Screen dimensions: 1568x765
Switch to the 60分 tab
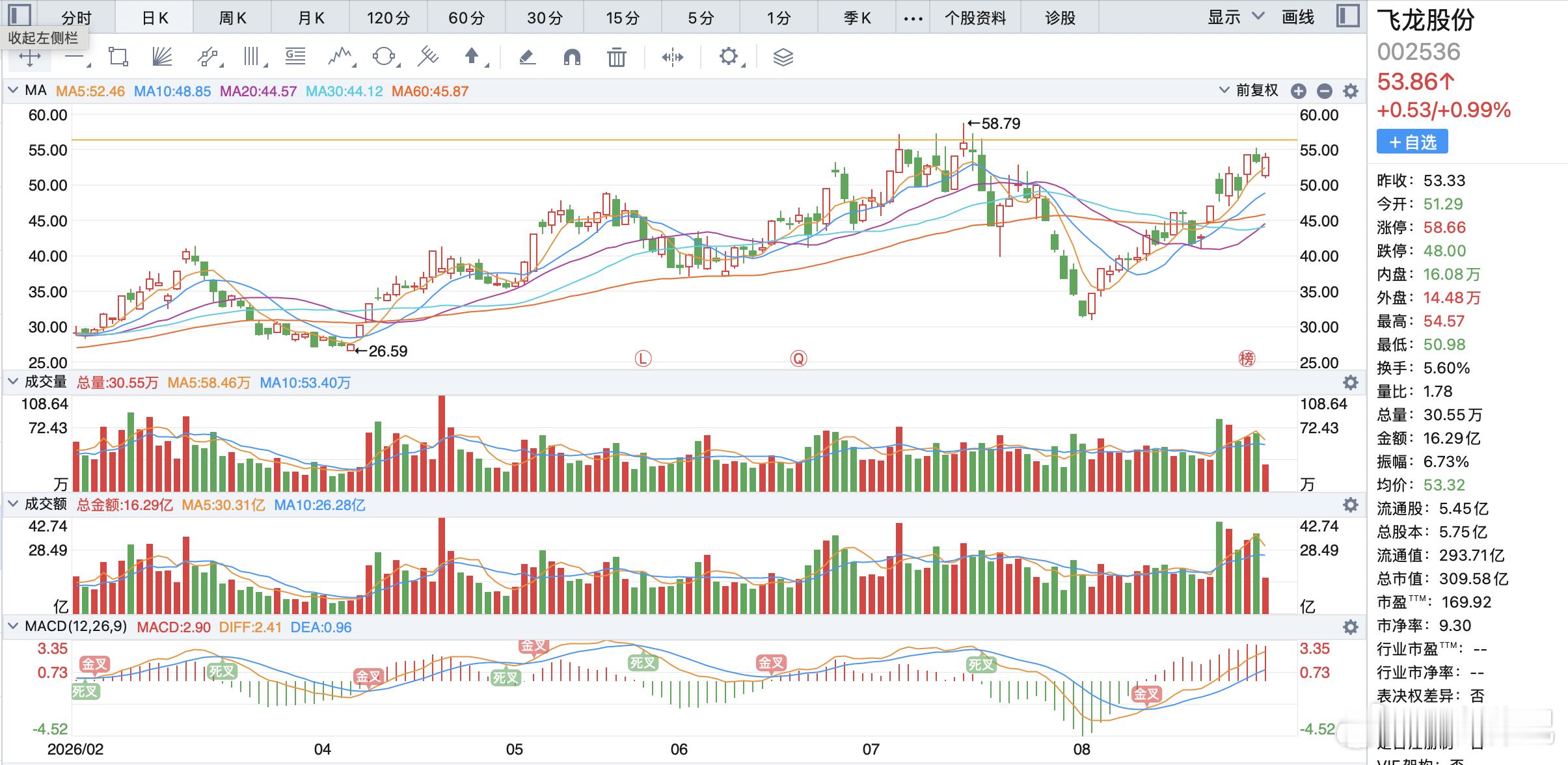pos(467,18)
